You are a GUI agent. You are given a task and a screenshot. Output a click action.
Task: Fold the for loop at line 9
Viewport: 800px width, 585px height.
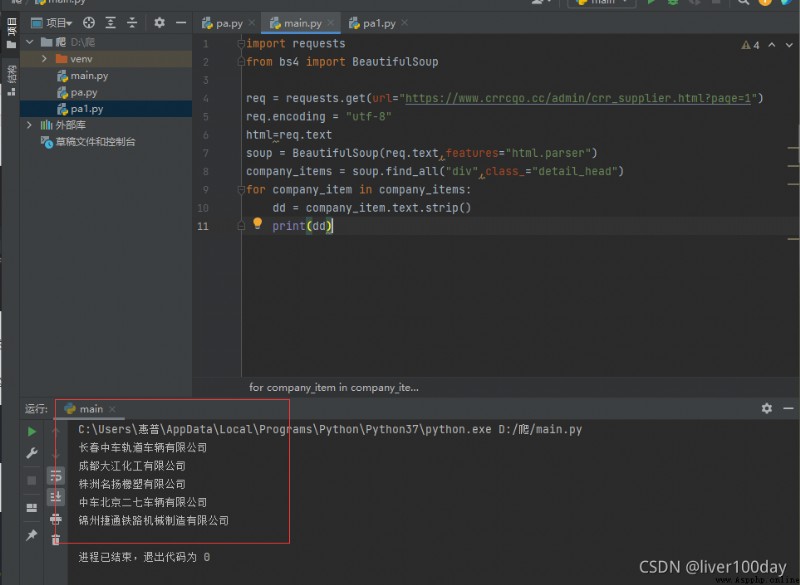(x=241, y=190)
